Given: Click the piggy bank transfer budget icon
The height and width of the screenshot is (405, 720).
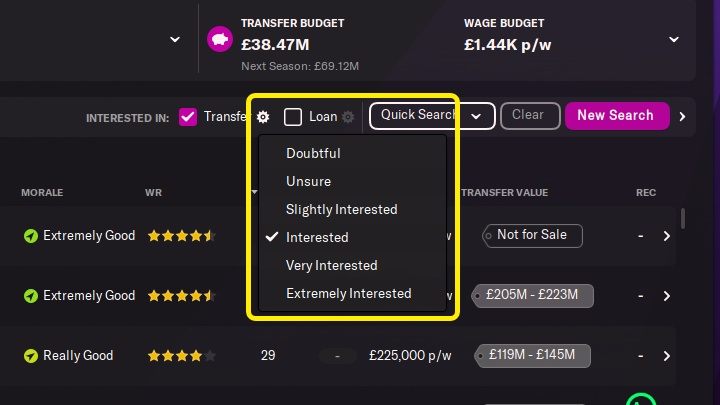Looking at the screenshot, I should pos(219,39).
